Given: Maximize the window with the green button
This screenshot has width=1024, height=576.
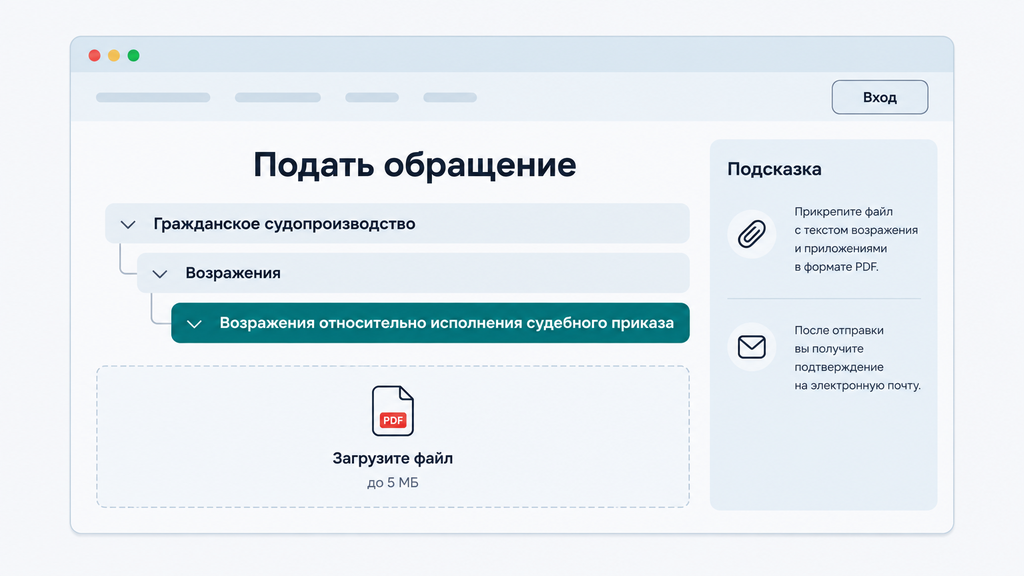Looking at the screenshot, I should coord(134,56).
